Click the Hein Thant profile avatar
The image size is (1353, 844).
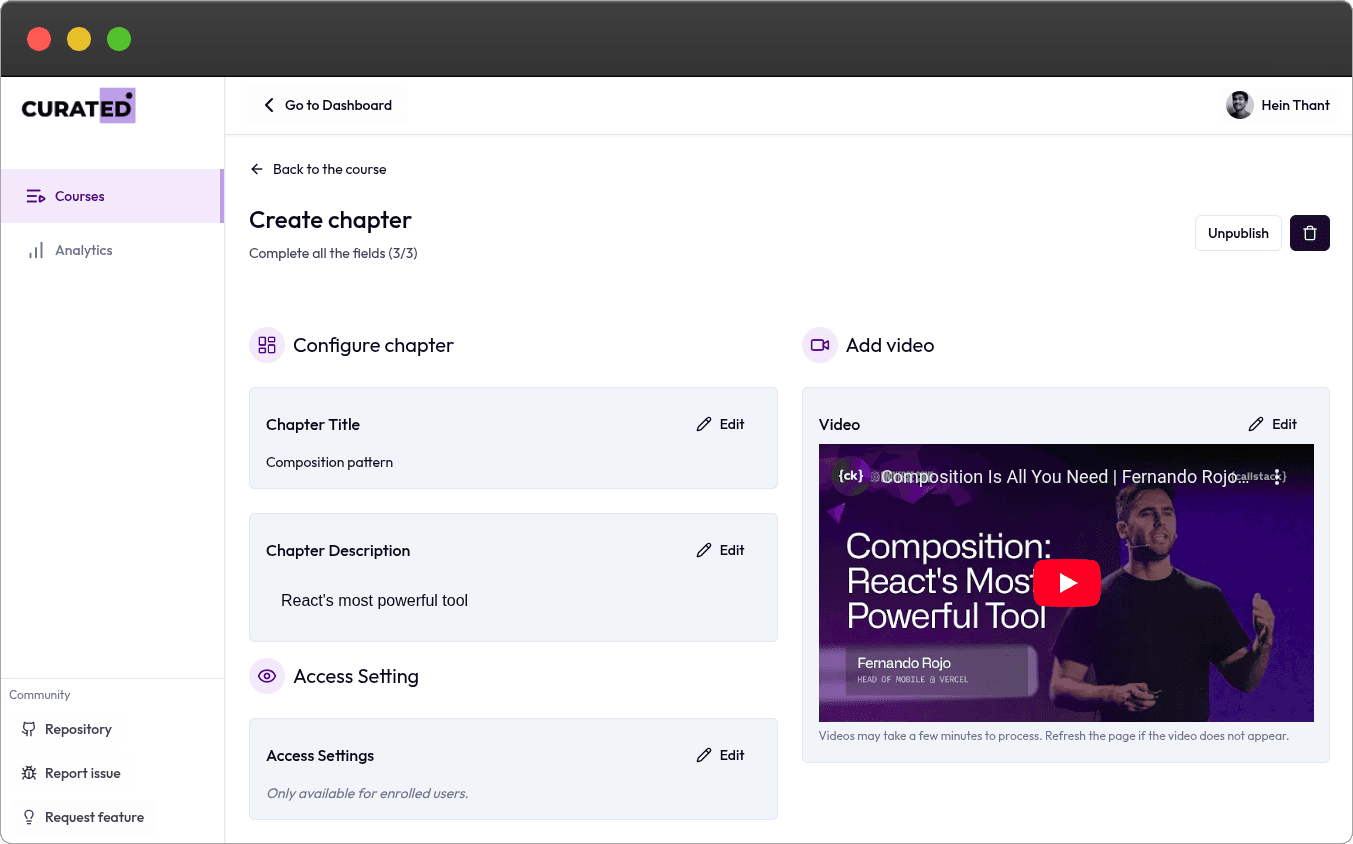(1239, 105)
